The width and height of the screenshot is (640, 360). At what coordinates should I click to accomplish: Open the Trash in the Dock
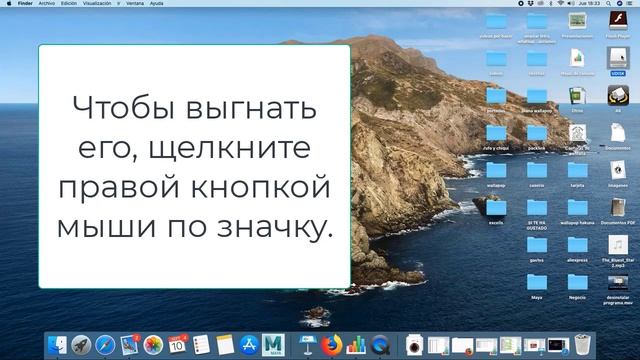pyautogui.click(x=582, y=345)
